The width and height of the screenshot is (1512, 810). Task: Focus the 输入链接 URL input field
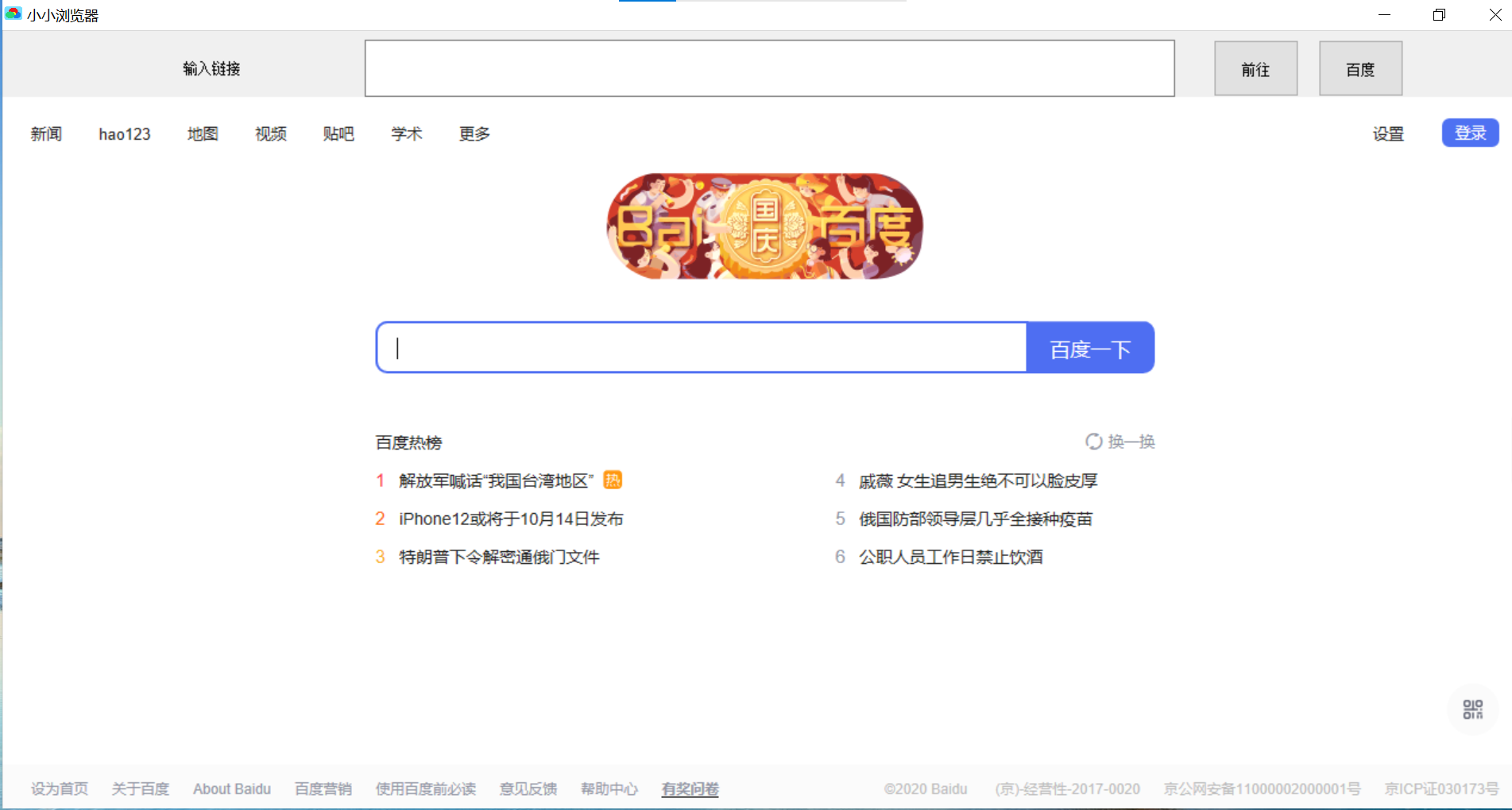click(x=769, y=68)
